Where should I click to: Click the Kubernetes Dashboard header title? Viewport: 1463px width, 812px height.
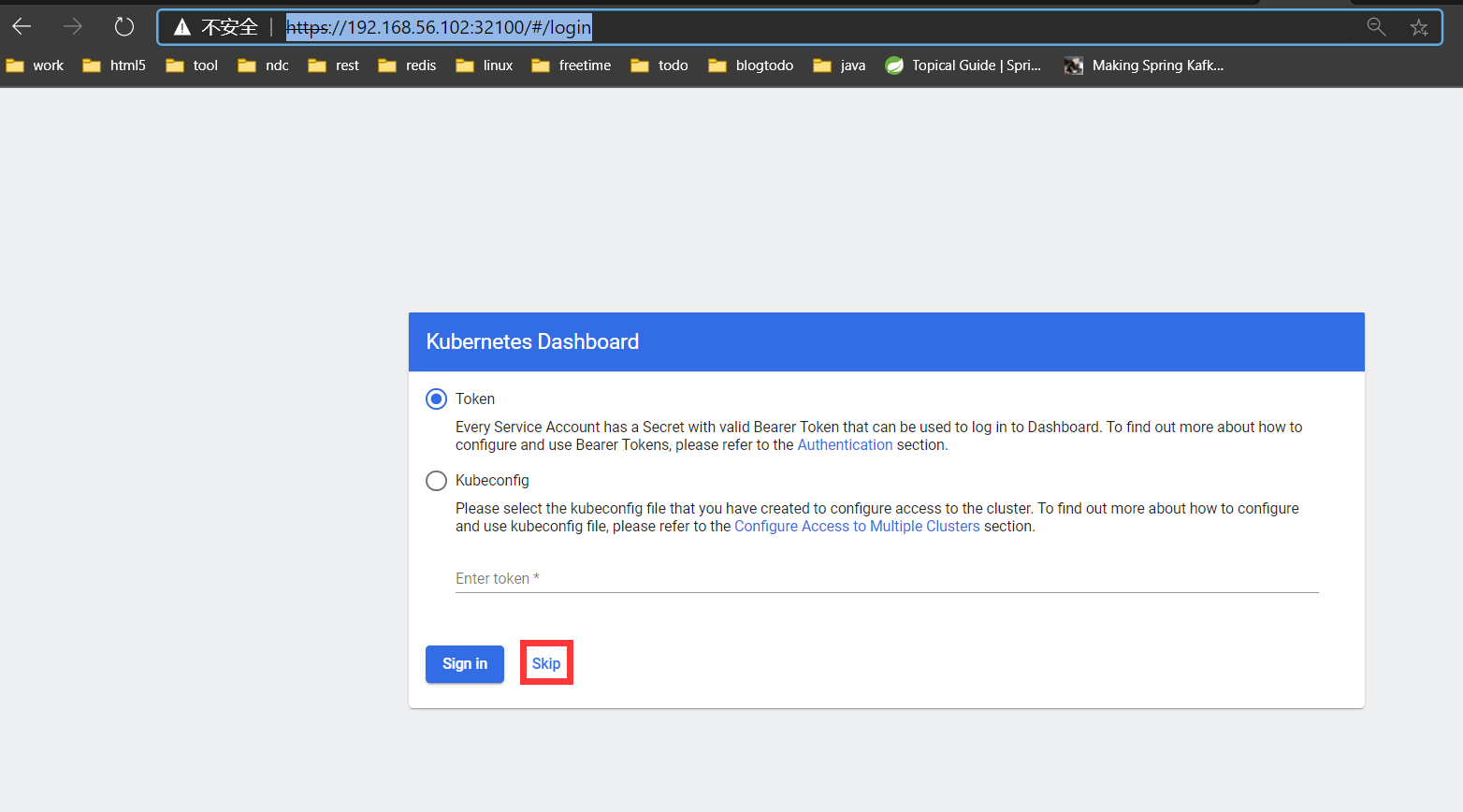(532, 342)
